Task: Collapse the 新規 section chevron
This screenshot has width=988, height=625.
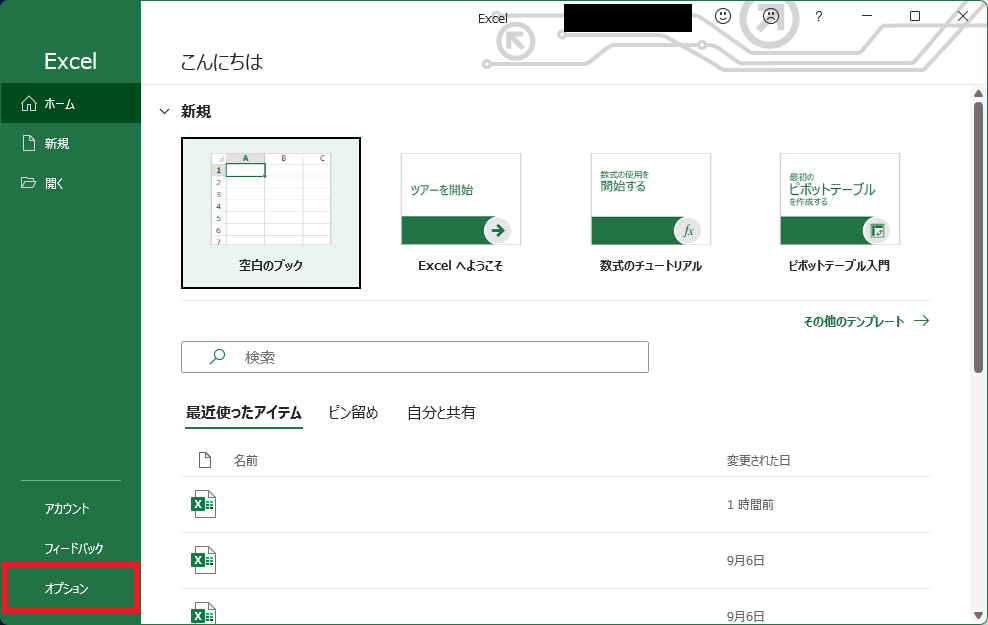Action: pyautogui.click(x=164, y=112)
